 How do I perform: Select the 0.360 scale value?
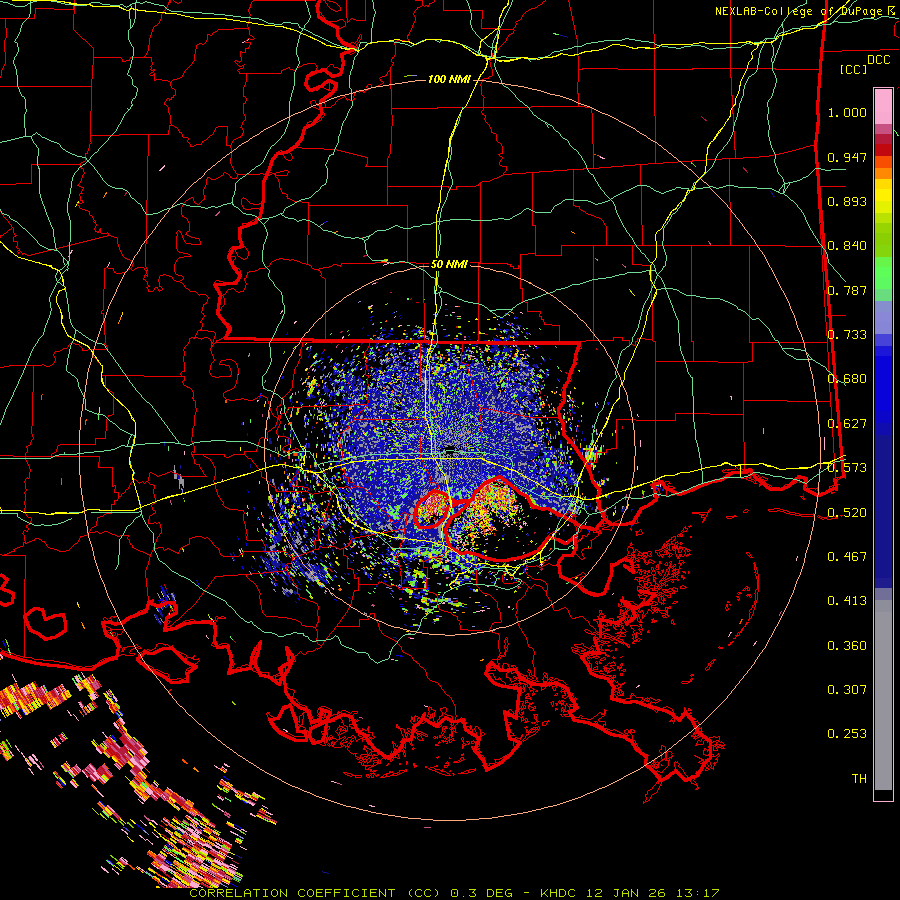pyautogui.click(x=847, y=646)
